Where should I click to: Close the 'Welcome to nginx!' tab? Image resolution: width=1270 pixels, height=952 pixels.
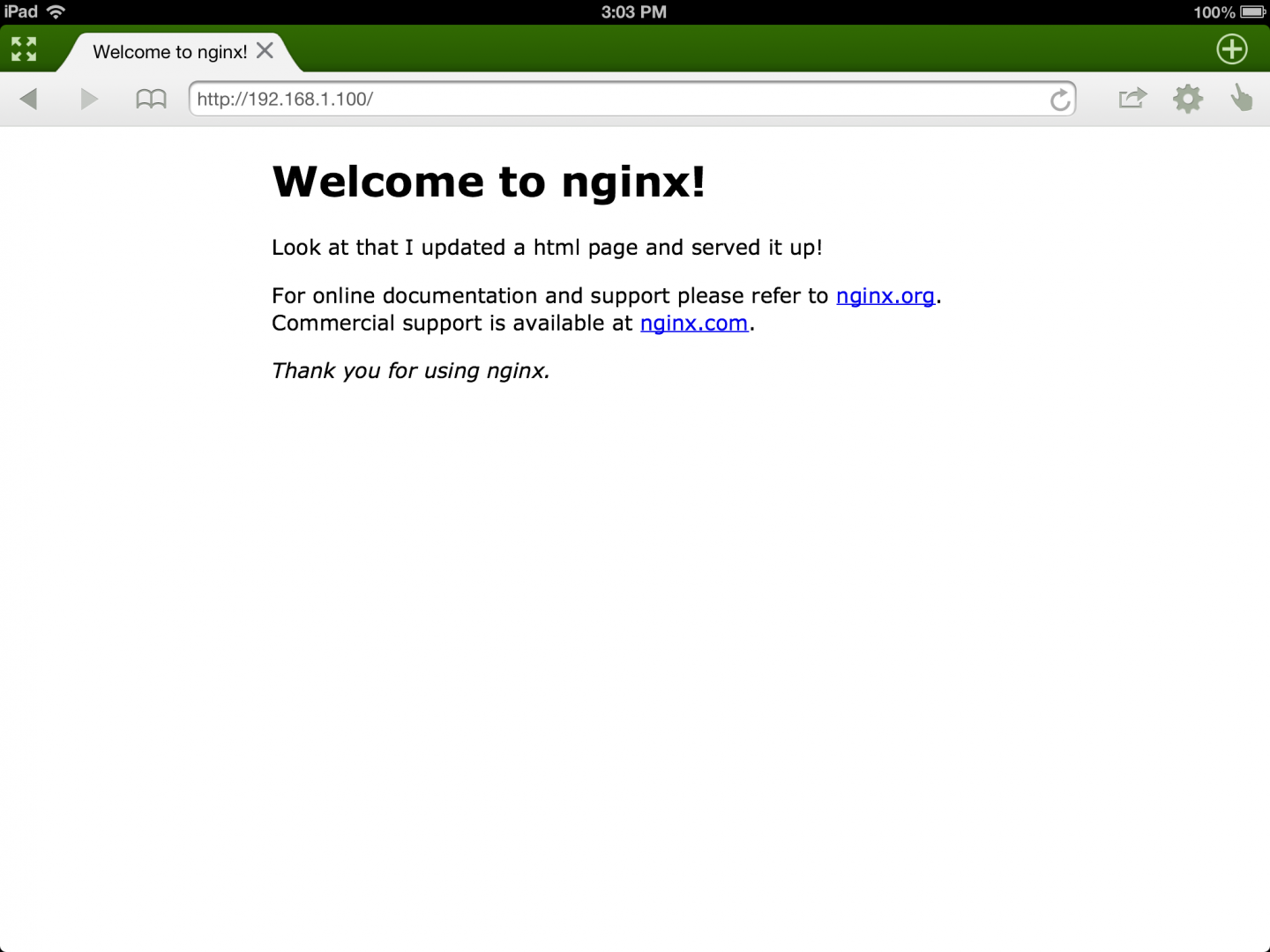click(265, 50)
